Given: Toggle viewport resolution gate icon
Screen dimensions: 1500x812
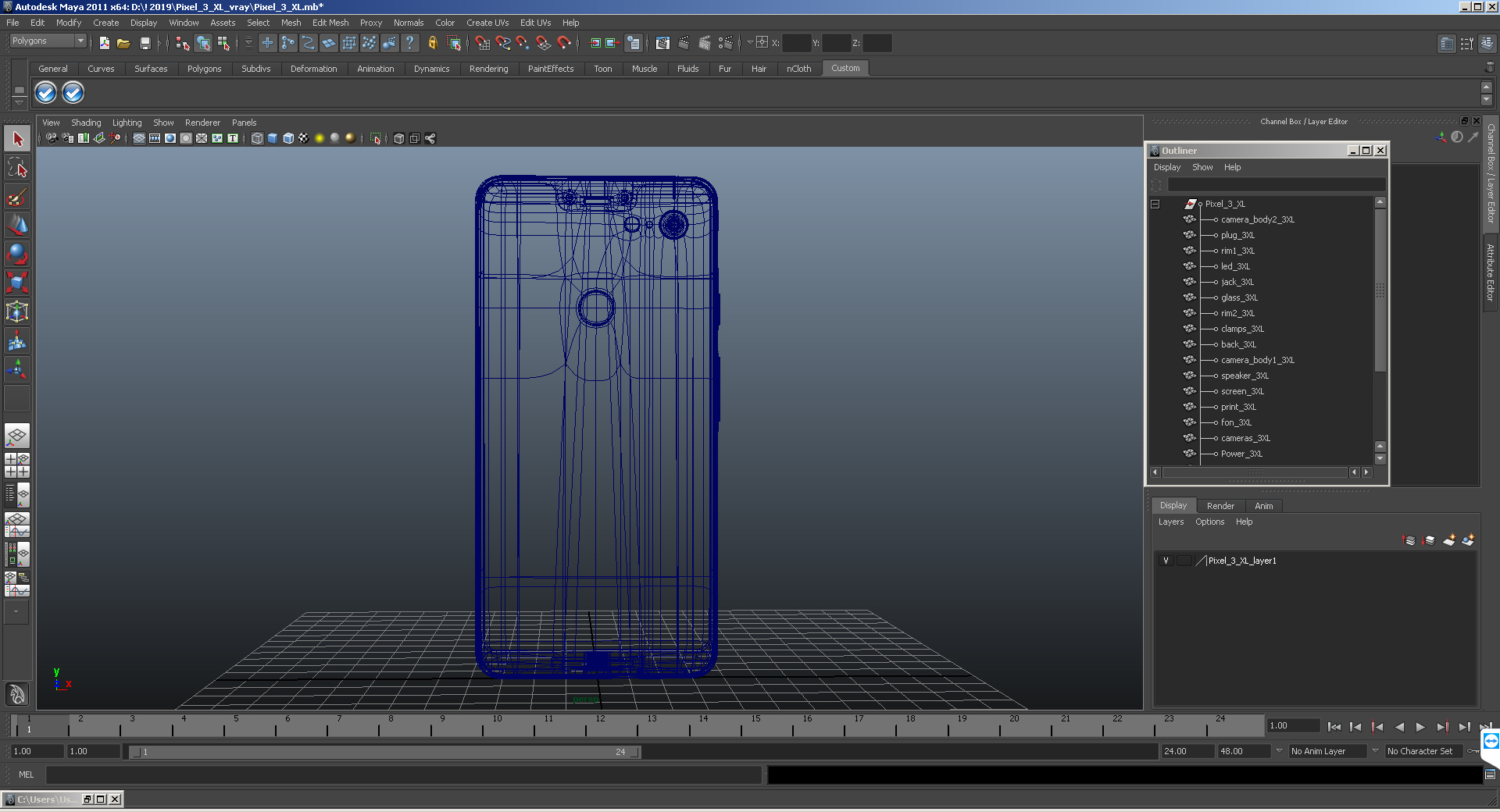Looking at the screenshot, I should 170,138.
